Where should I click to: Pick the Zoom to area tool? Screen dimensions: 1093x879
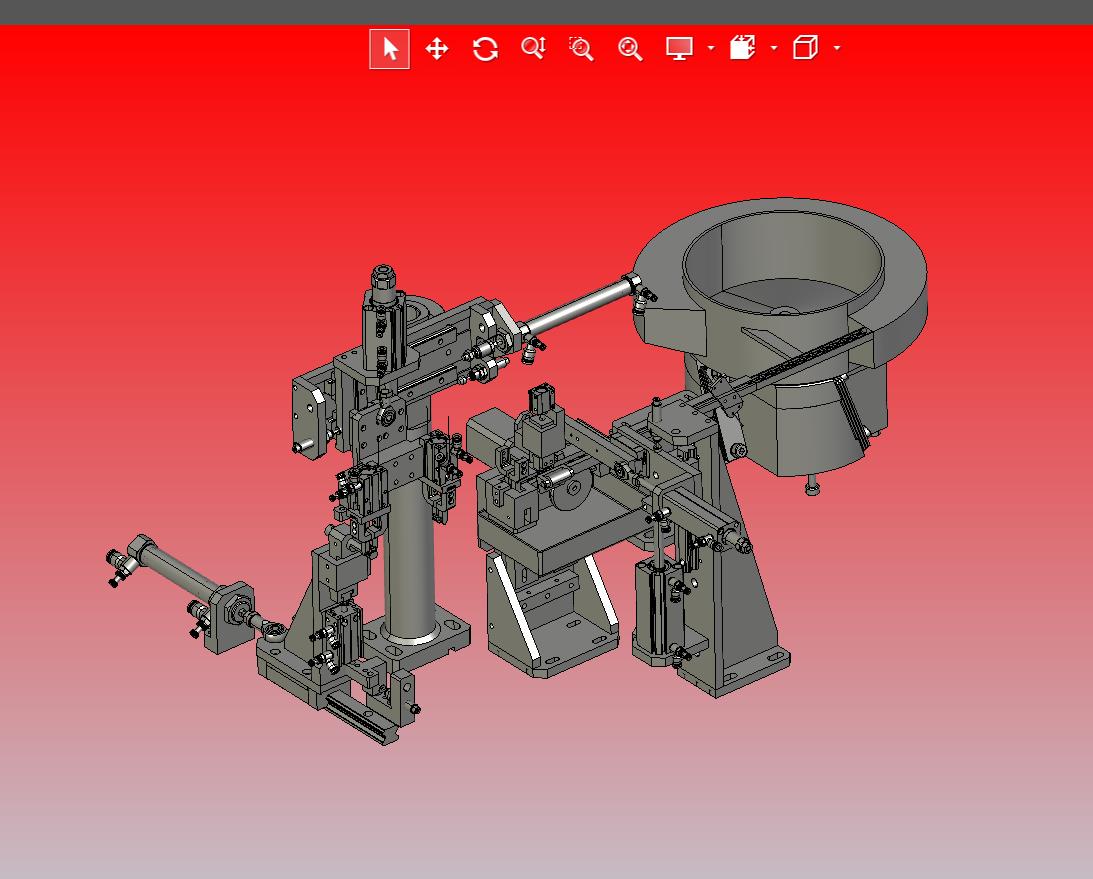[581, 49]
